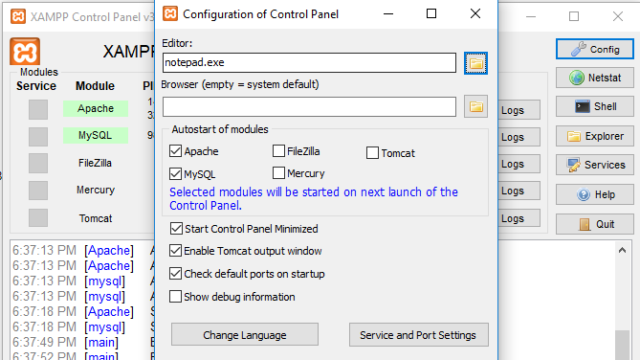Browse for browser executable folder icon

pyautogui.click(x=476, y=107)
